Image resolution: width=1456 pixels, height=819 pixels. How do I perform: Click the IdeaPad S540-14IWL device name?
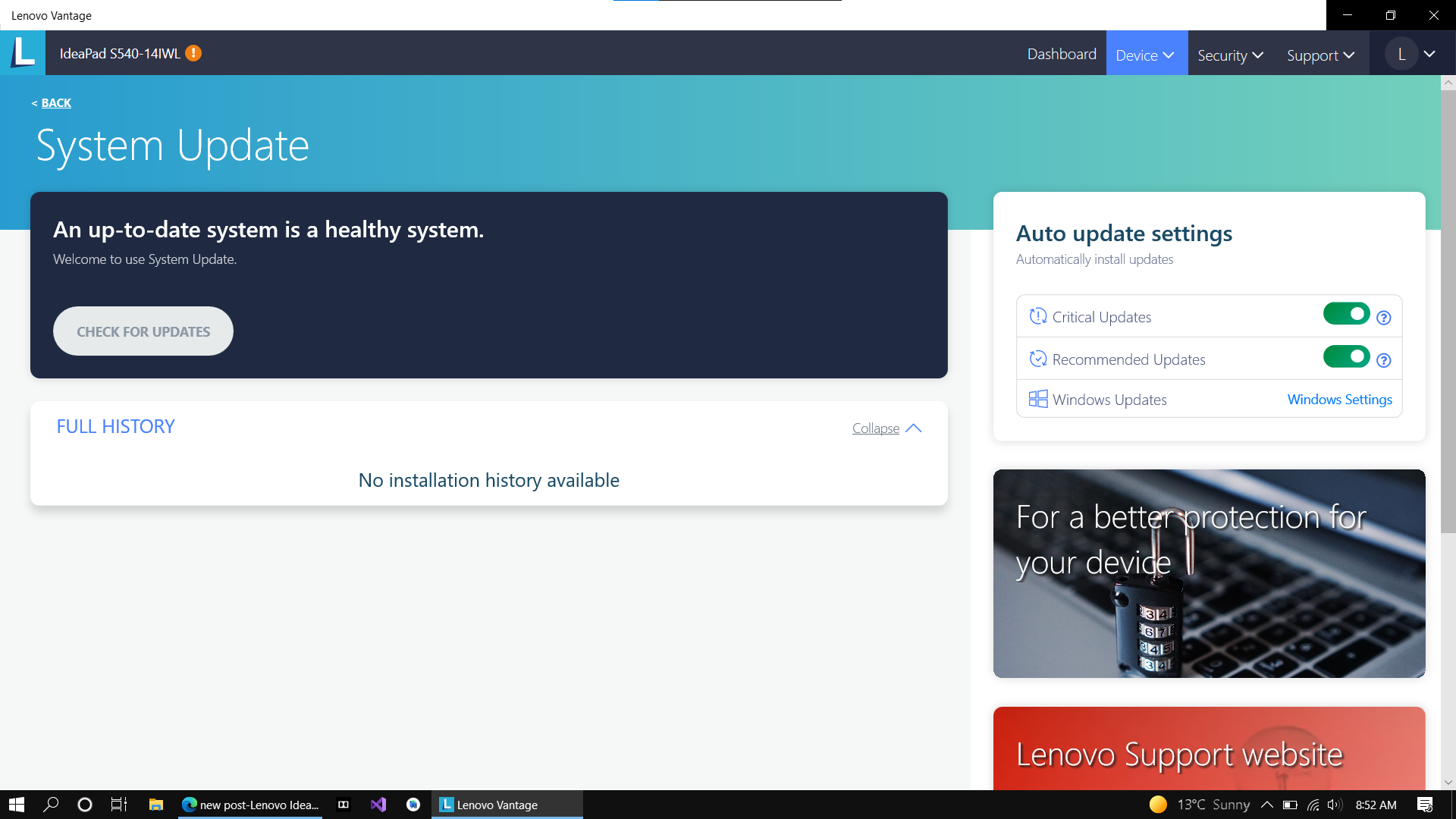pos(120,54)
